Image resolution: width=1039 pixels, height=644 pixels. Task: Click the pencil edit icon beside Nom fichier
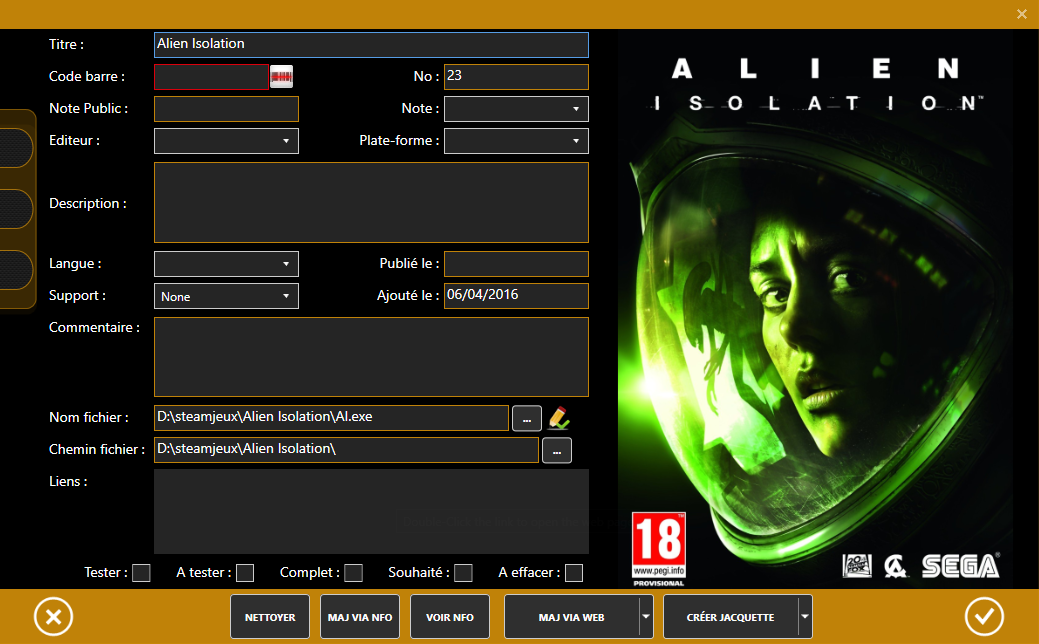[x=559, y=417]
